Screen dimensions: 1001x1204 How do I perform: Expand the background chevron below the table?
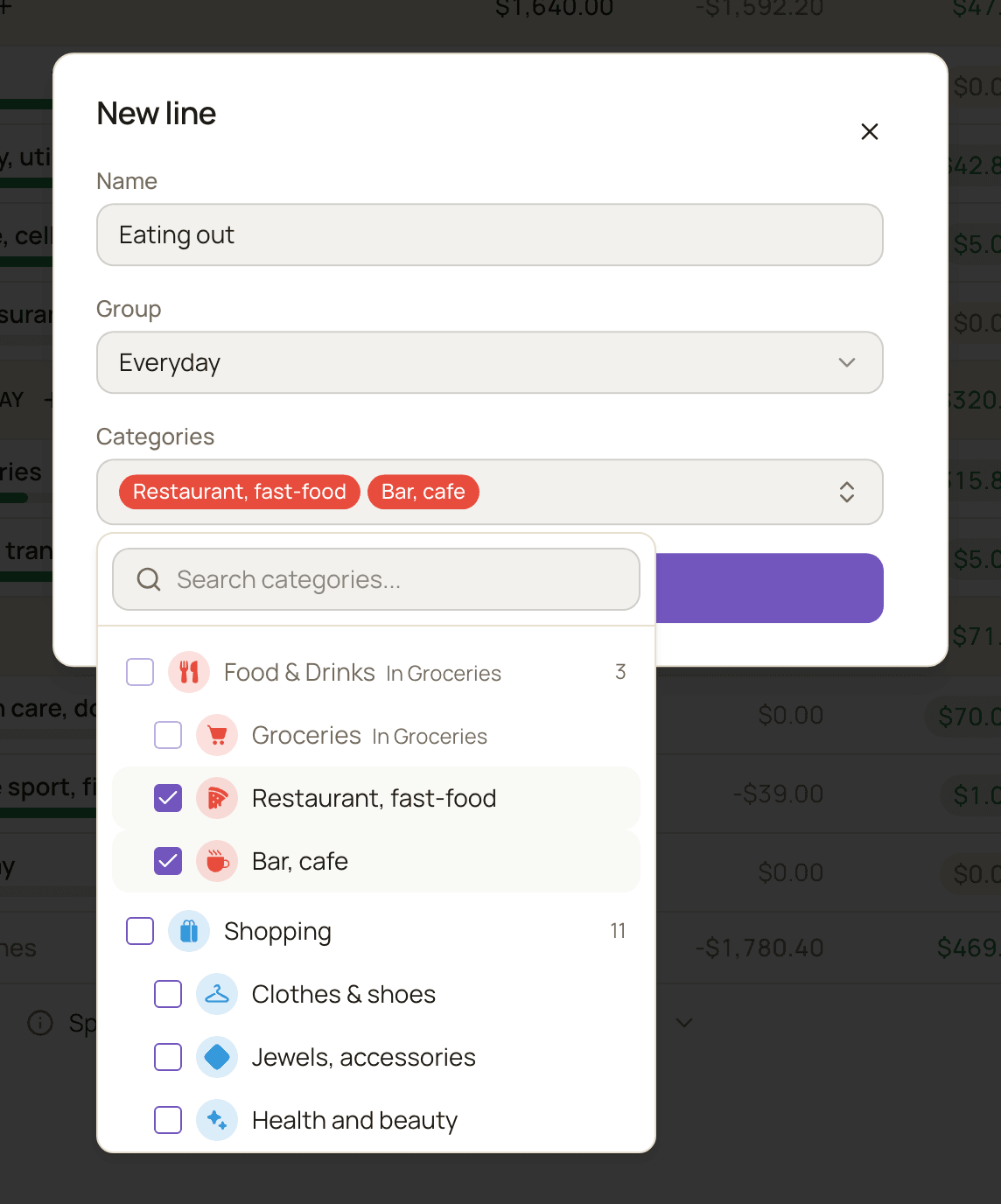pyautogui.click(x=684, y=1022)
